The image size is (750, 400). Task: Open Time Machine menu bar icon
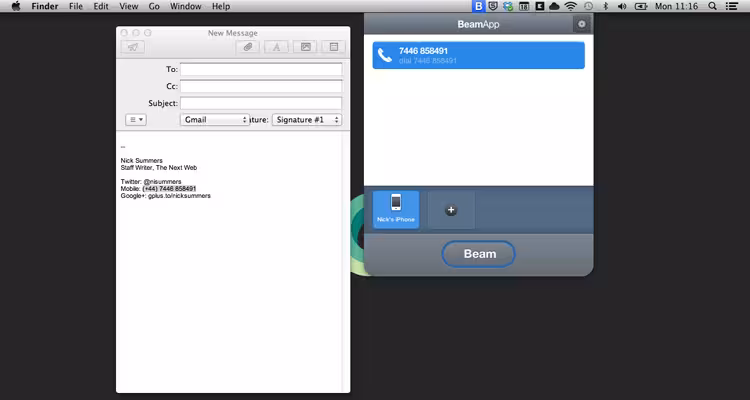tap(588, 6)
